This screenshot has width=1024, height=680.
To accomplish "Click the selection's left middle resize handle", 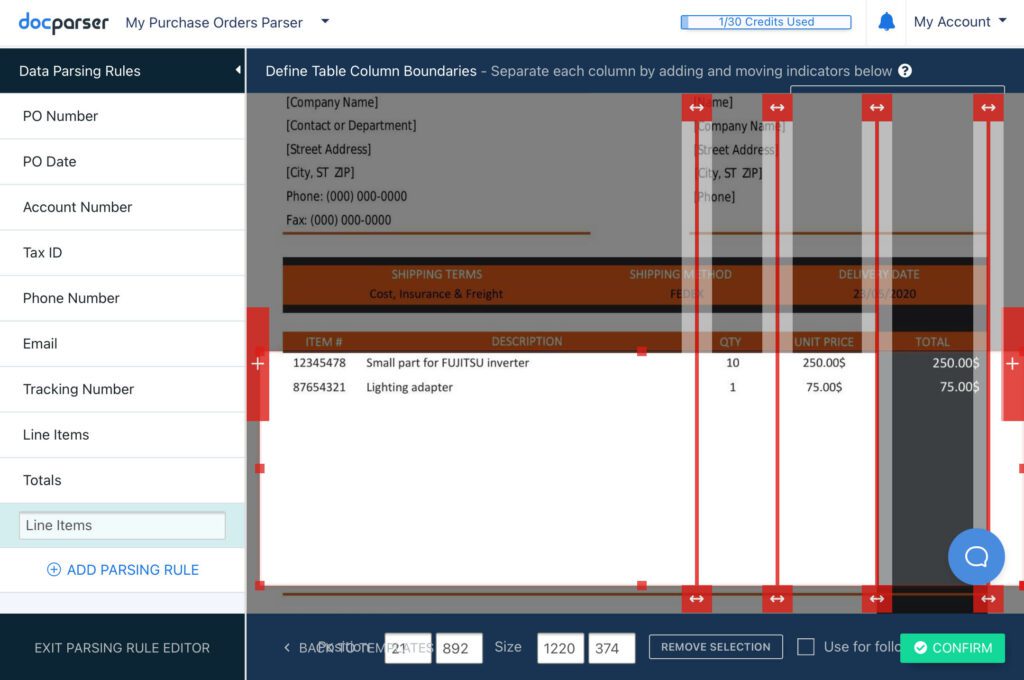I will [x=260, y=468].
